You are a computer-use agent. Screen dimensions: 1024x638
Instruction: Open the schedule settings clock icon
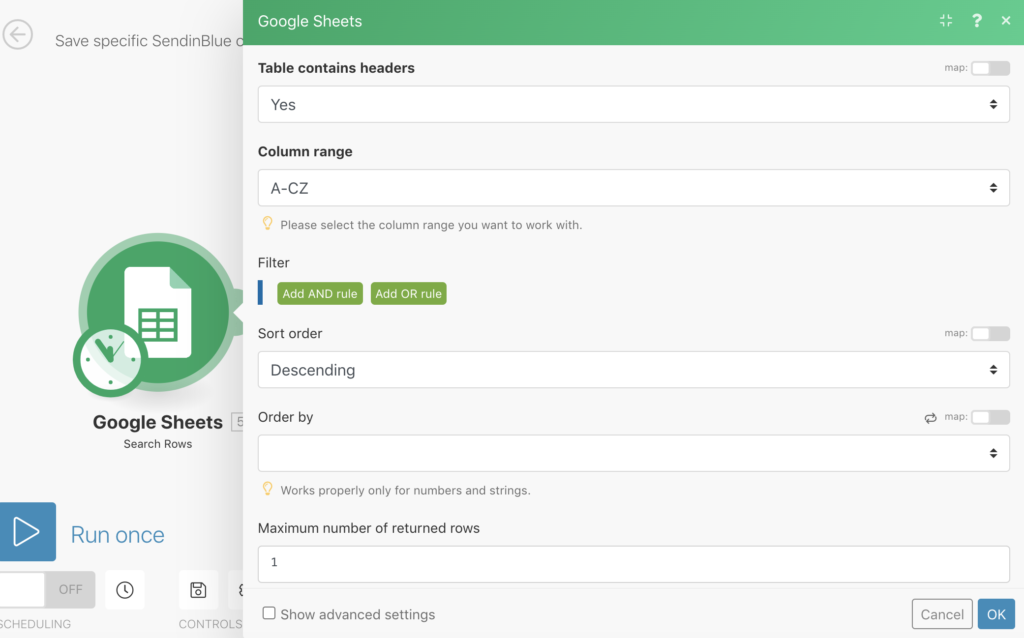coord(125,590)
